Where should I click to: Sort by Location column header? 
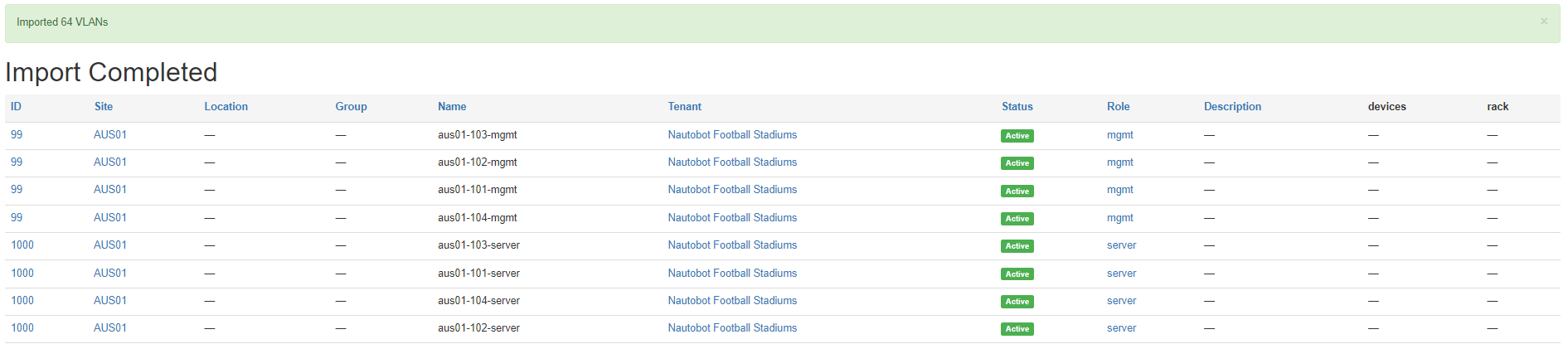point(226,107)
